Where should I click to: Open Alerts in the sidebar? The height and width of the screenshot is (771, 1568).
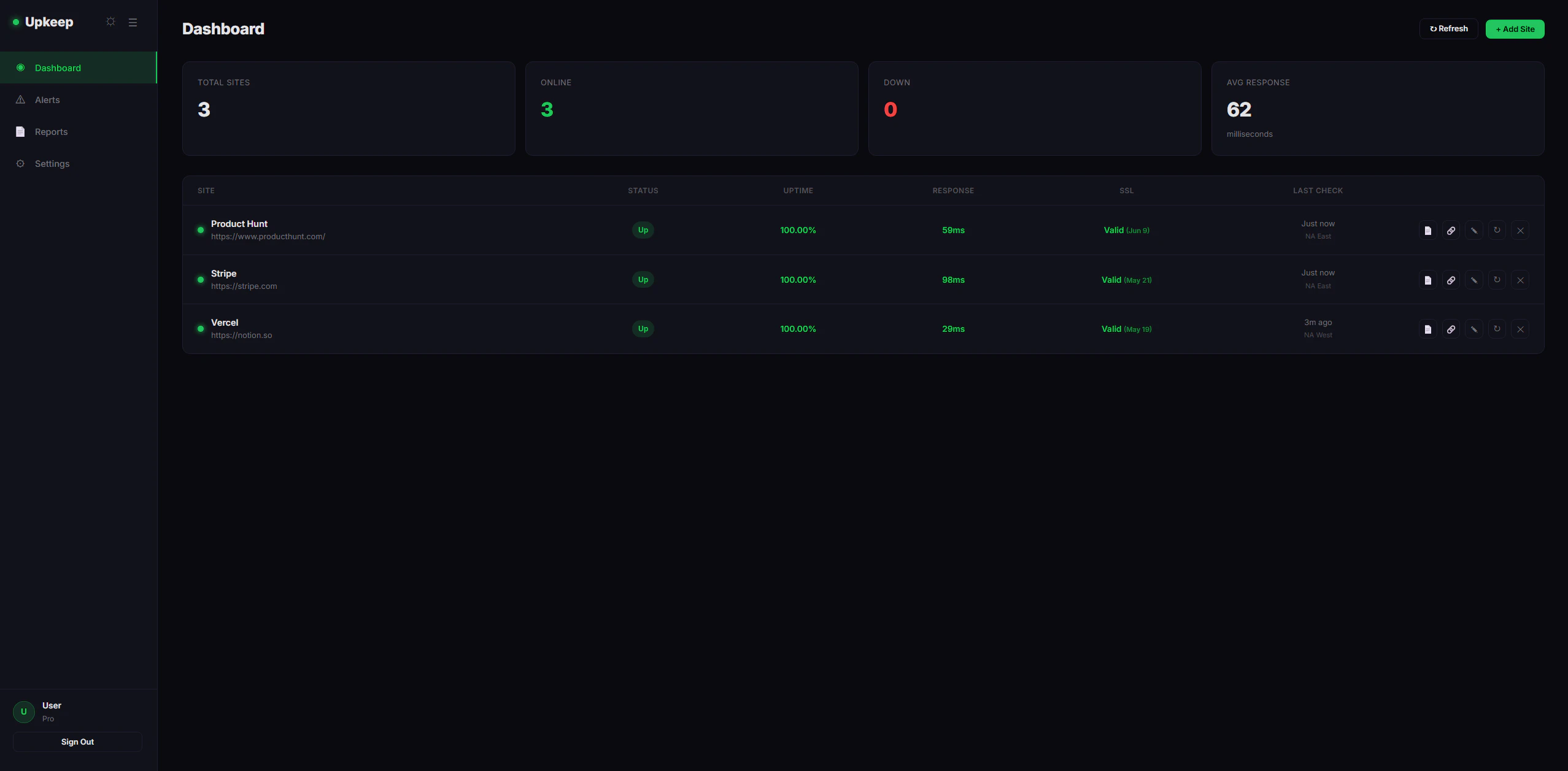click(47, 100)
